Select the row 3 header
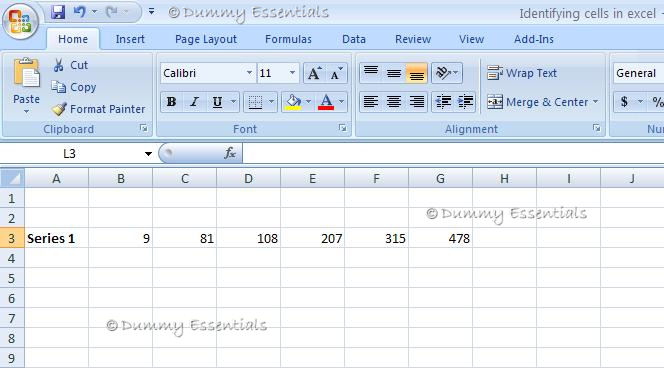This screenshot has height=368, width=664. point(12,238)
